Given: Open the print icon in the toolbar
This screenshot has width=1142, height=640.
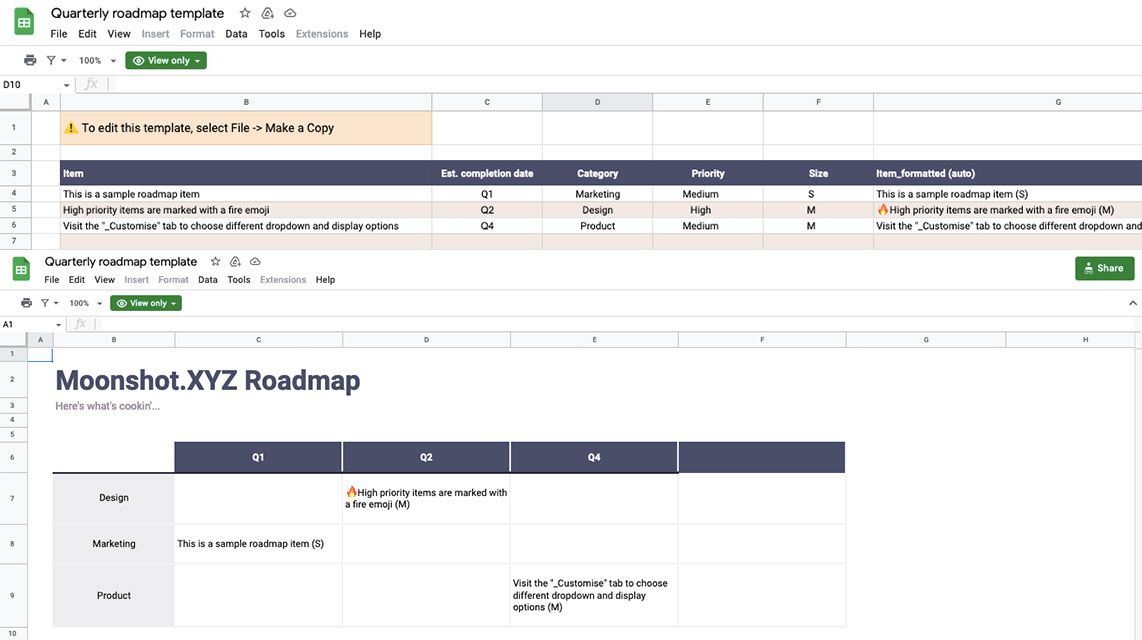Looking at the screenshot, I should point(29,60).
